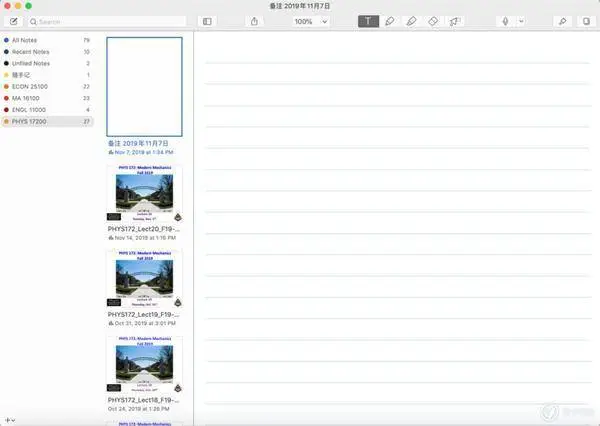The image size is (600, 426).
Task: Click the blue All Notes color dot
Action: (6, 40)
